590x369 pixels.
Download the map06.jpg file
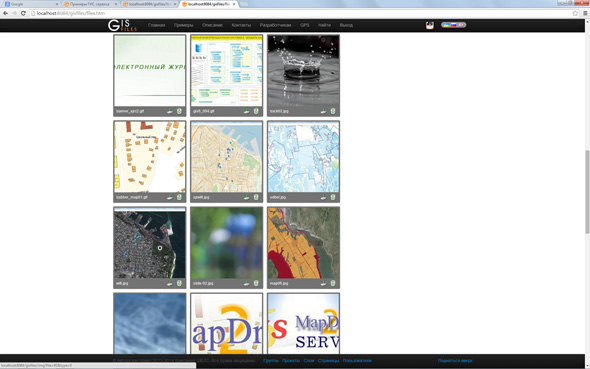tap(323, 283)
